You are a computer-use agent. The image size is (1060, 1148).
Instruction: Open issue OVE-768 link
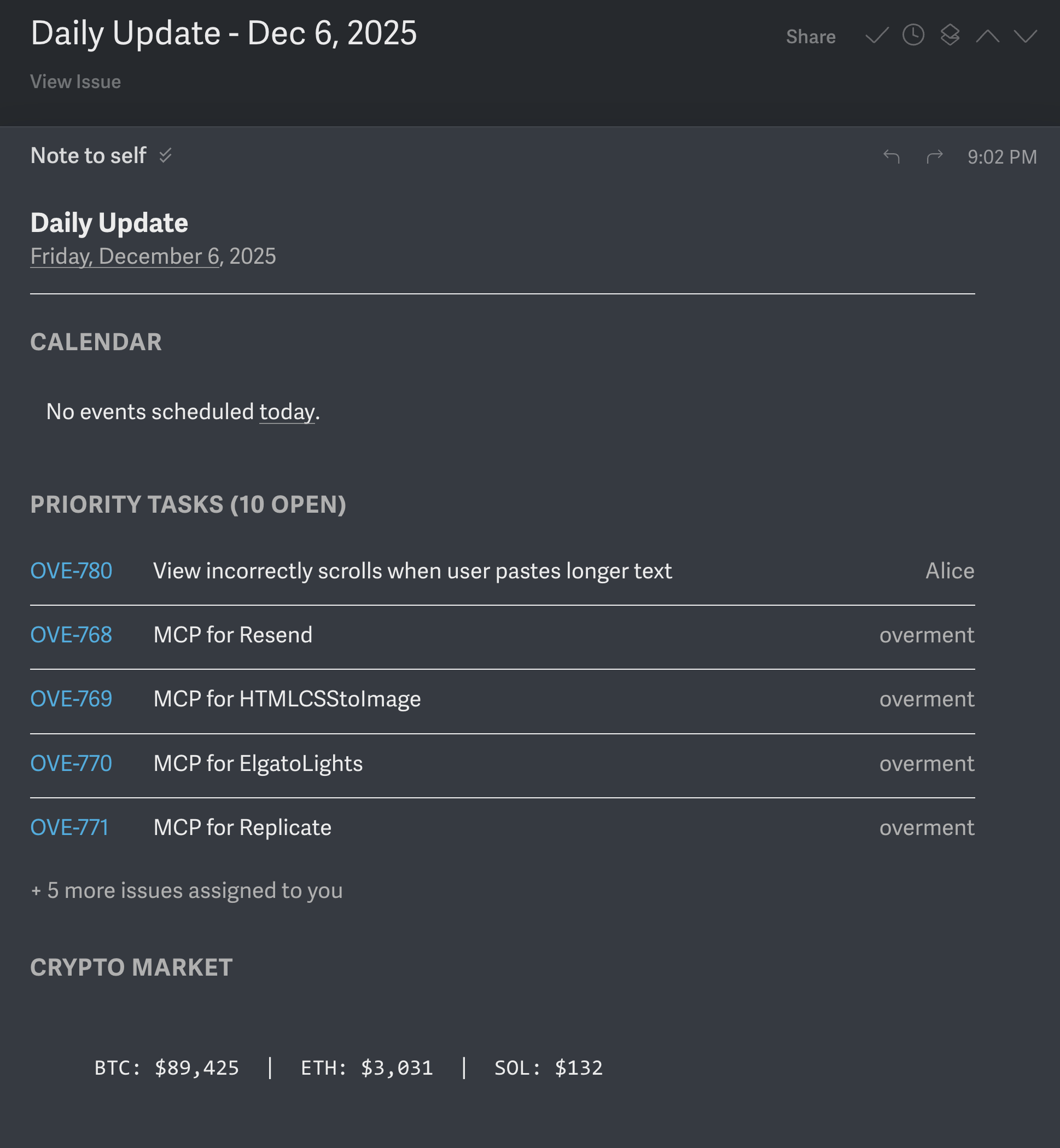pos(71,635)
